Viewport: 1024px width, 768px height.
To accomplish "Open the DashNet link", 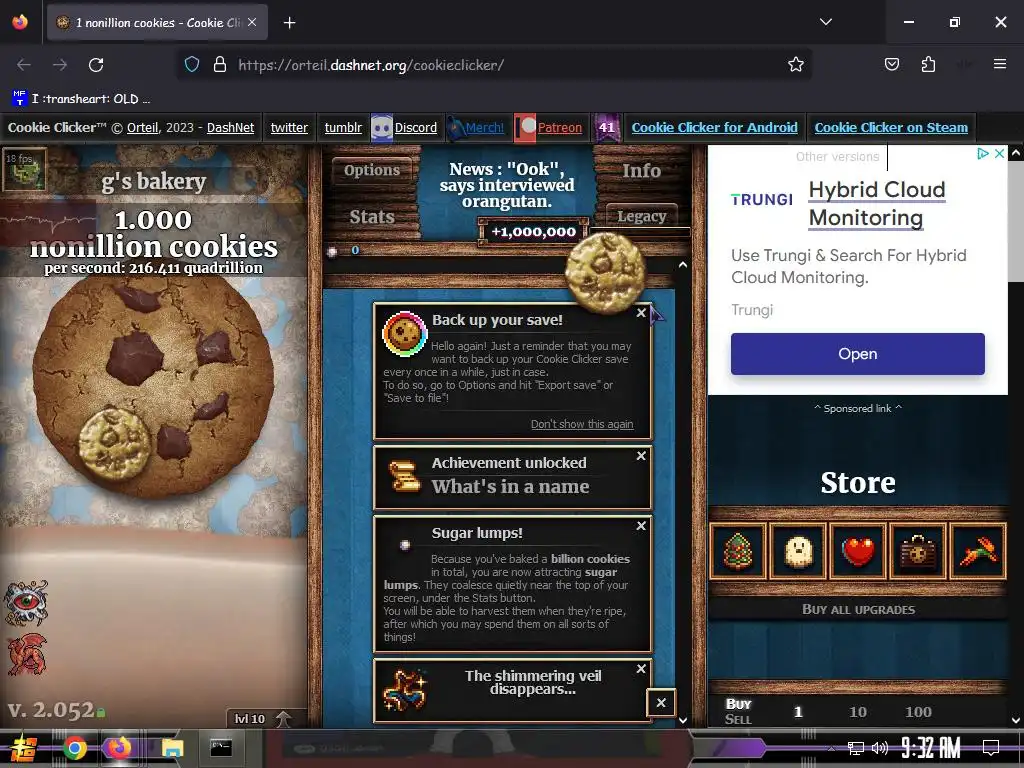I will (231, 127).
